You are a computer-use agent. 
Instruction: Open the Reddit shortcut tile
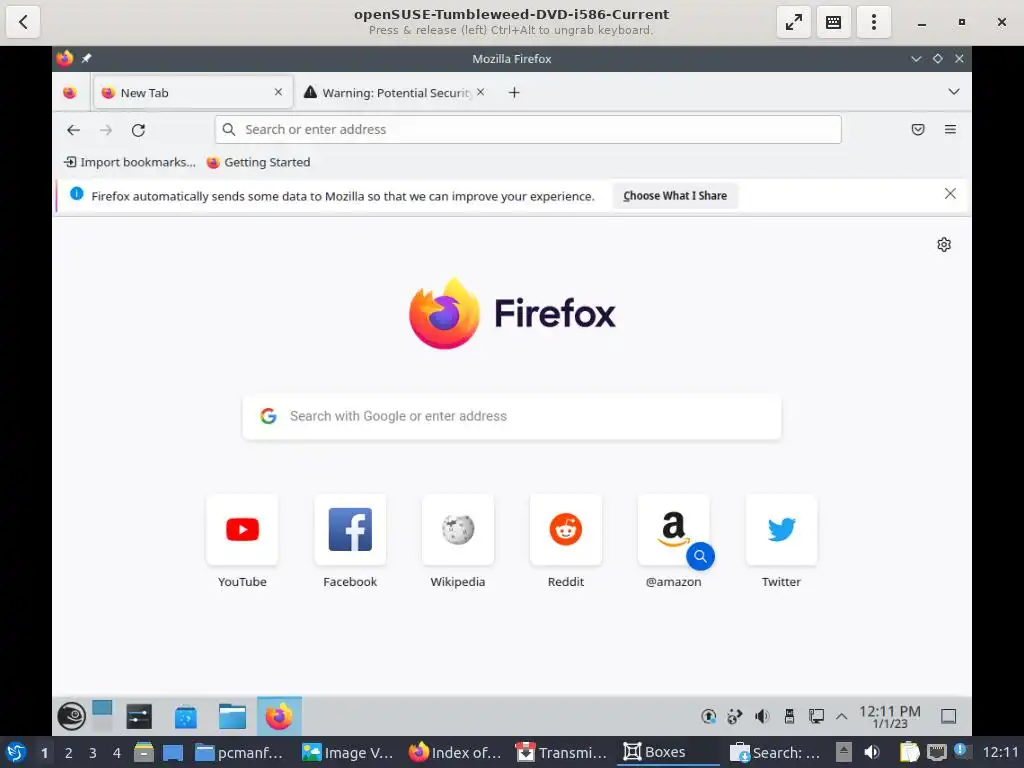point(566,541)
